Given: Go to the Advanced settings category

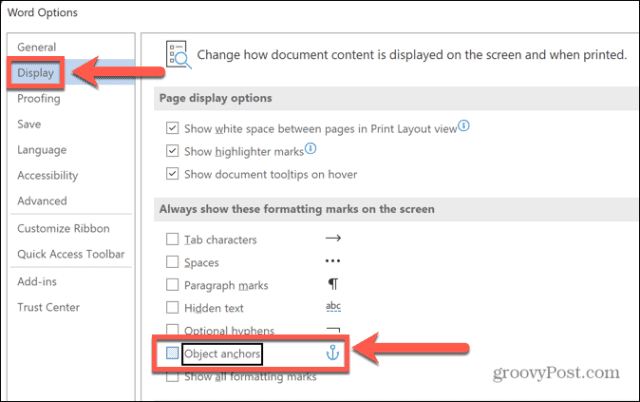Looking at the screenshot, I should click(x=42, y=201).
